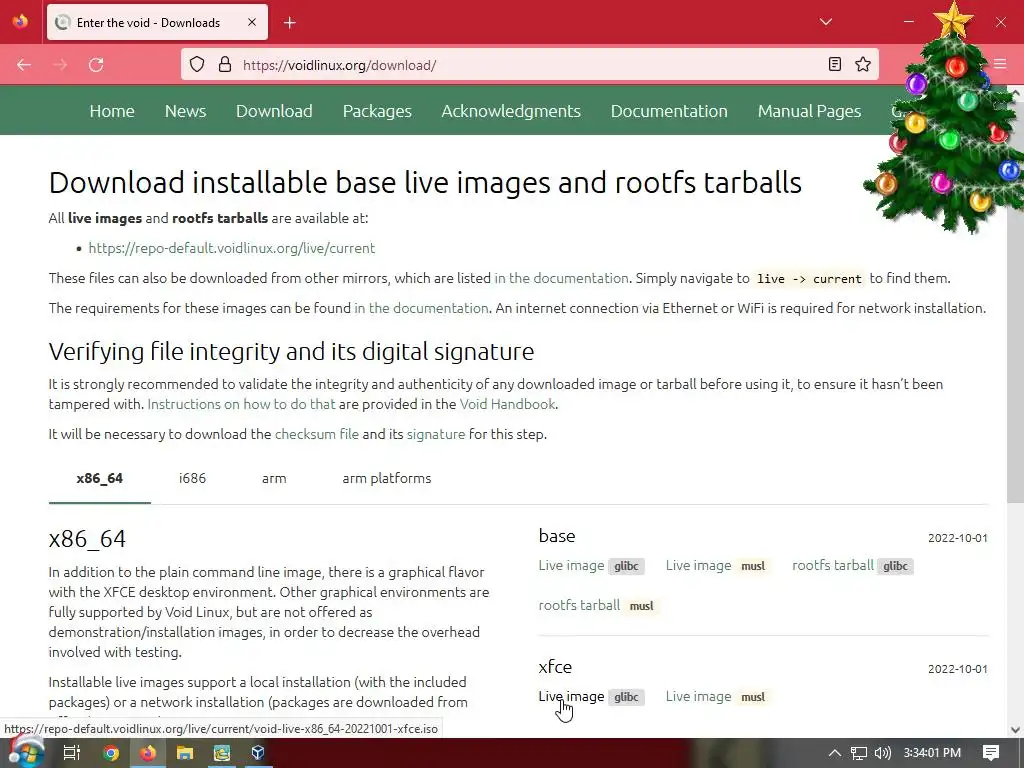Bookmark this page with the star icon
Screen dimensions: 1024x768
[x=863, y=64]
